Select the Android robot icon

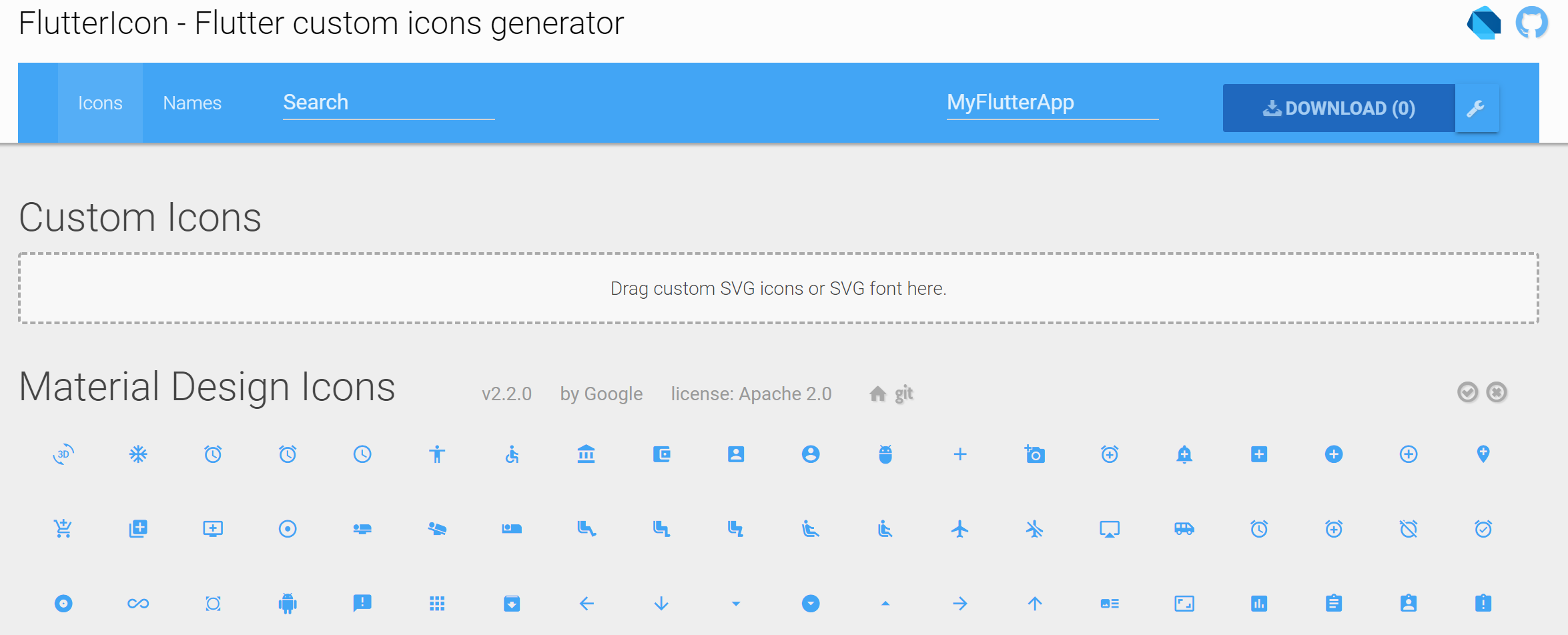[x=288, y=604]
